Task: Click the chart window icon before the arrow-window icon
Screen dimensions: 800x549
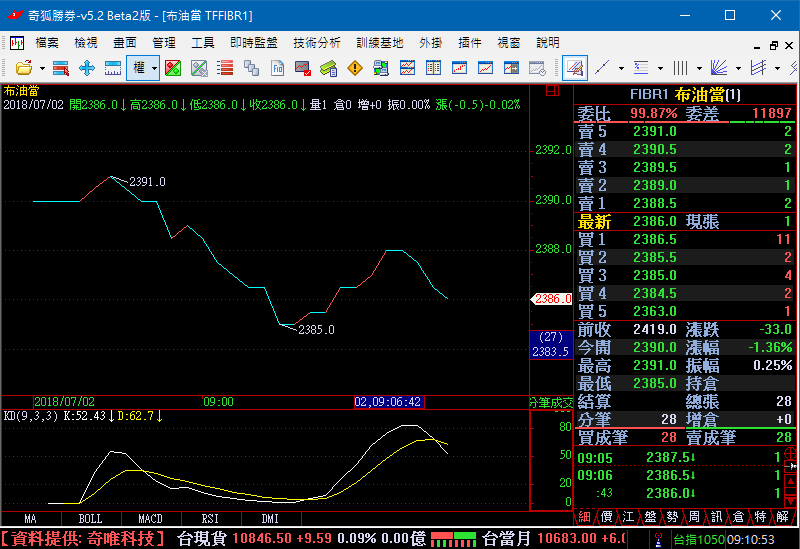Action: pyautogui.click(x=485, y=68)
